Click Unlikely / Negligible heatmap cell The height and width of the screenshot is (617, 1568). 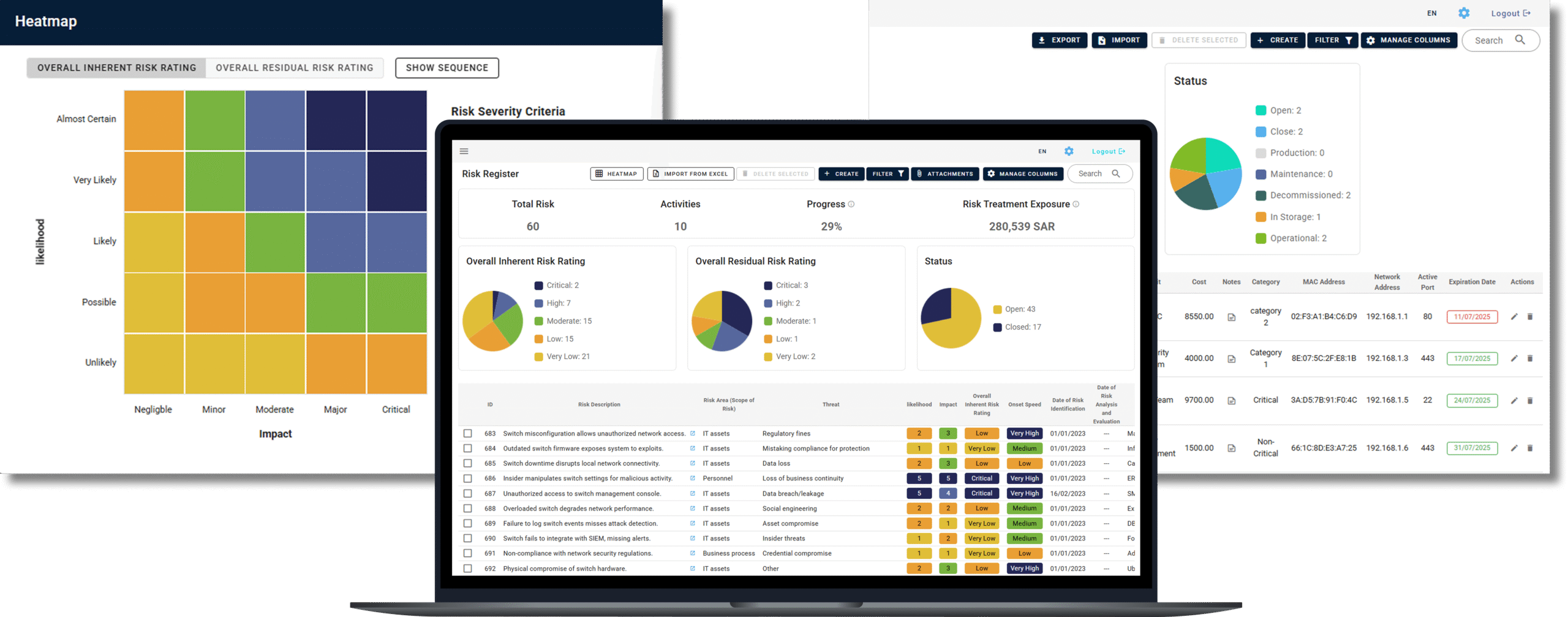point(154,363)
